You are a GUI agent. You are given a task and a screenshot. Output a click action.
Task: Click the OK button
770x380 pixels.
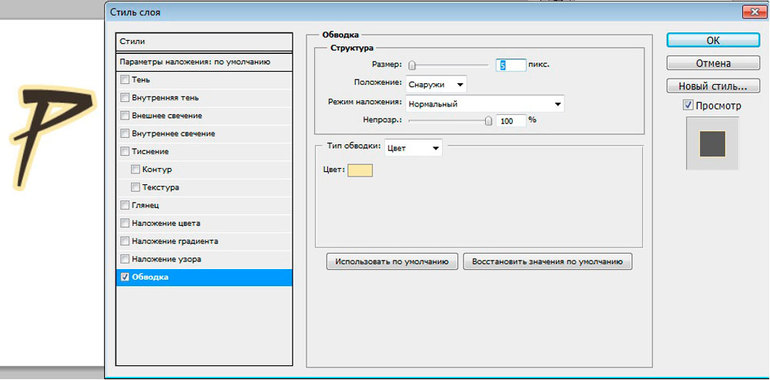tap(713, 40)
